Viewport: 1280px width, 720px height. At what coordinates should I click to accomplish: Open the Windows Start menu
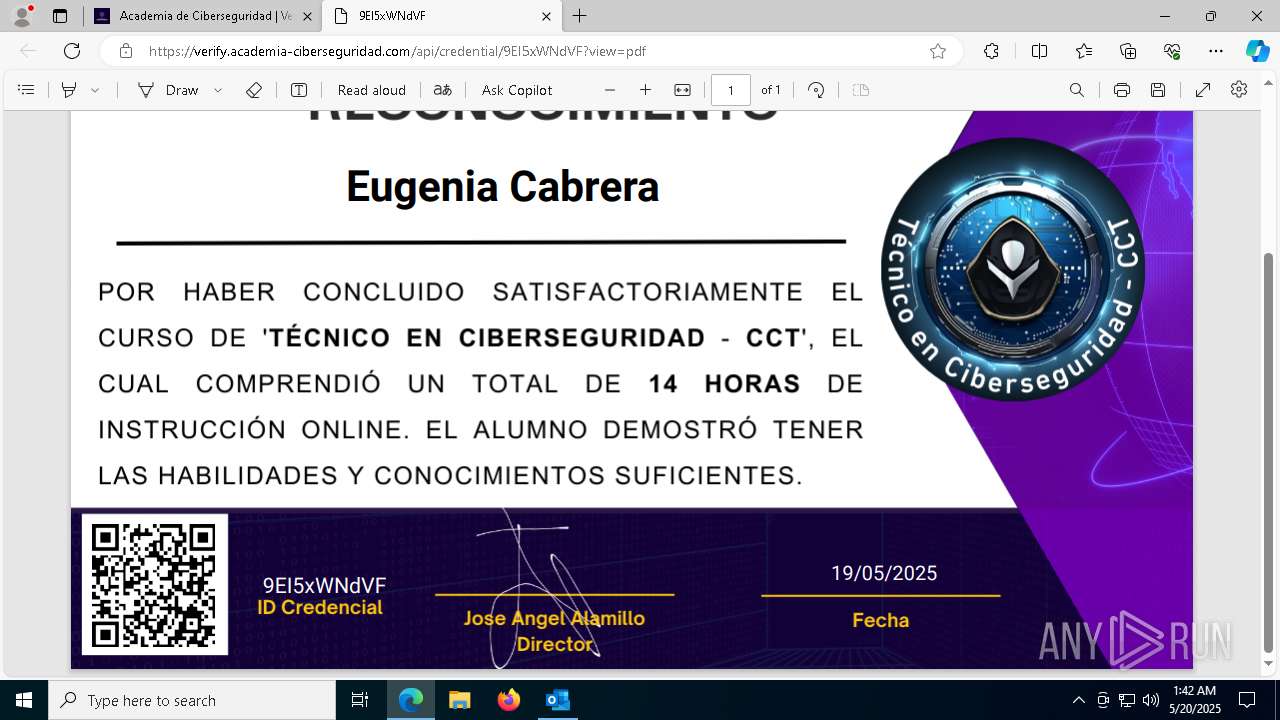24,700
